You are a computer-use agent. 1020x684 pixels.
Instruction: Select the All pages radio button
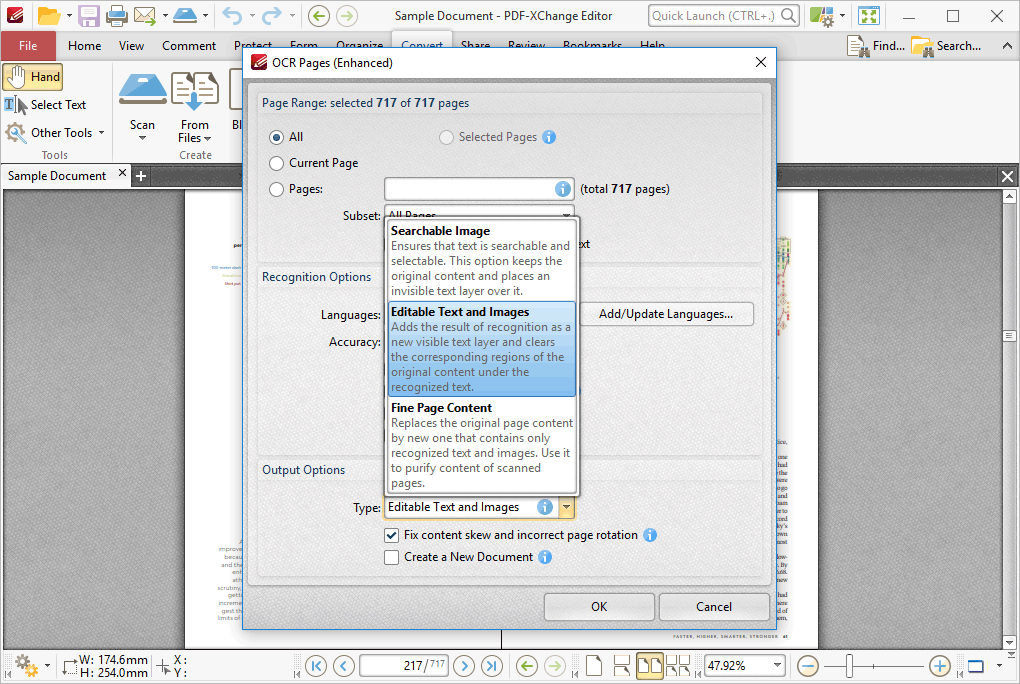[276, 137]
